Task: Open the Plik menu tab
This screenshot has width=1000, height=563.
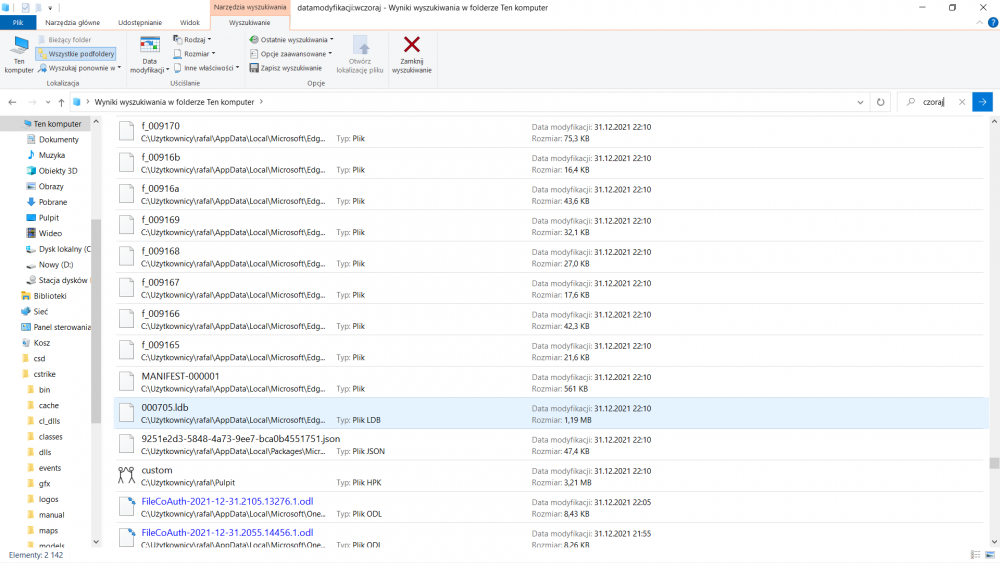Action: [18, 22]
